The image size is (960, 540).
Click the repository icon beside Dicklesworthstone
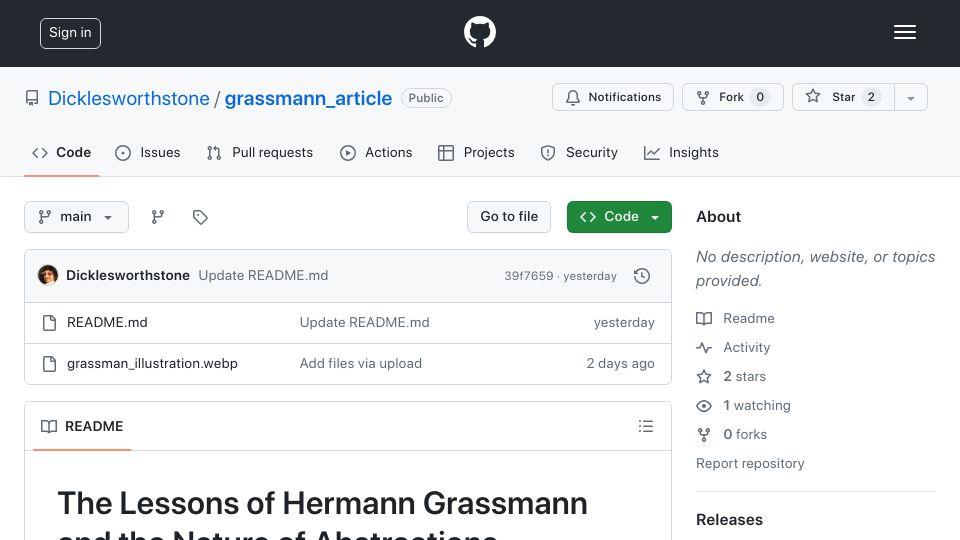pos(32,98)
